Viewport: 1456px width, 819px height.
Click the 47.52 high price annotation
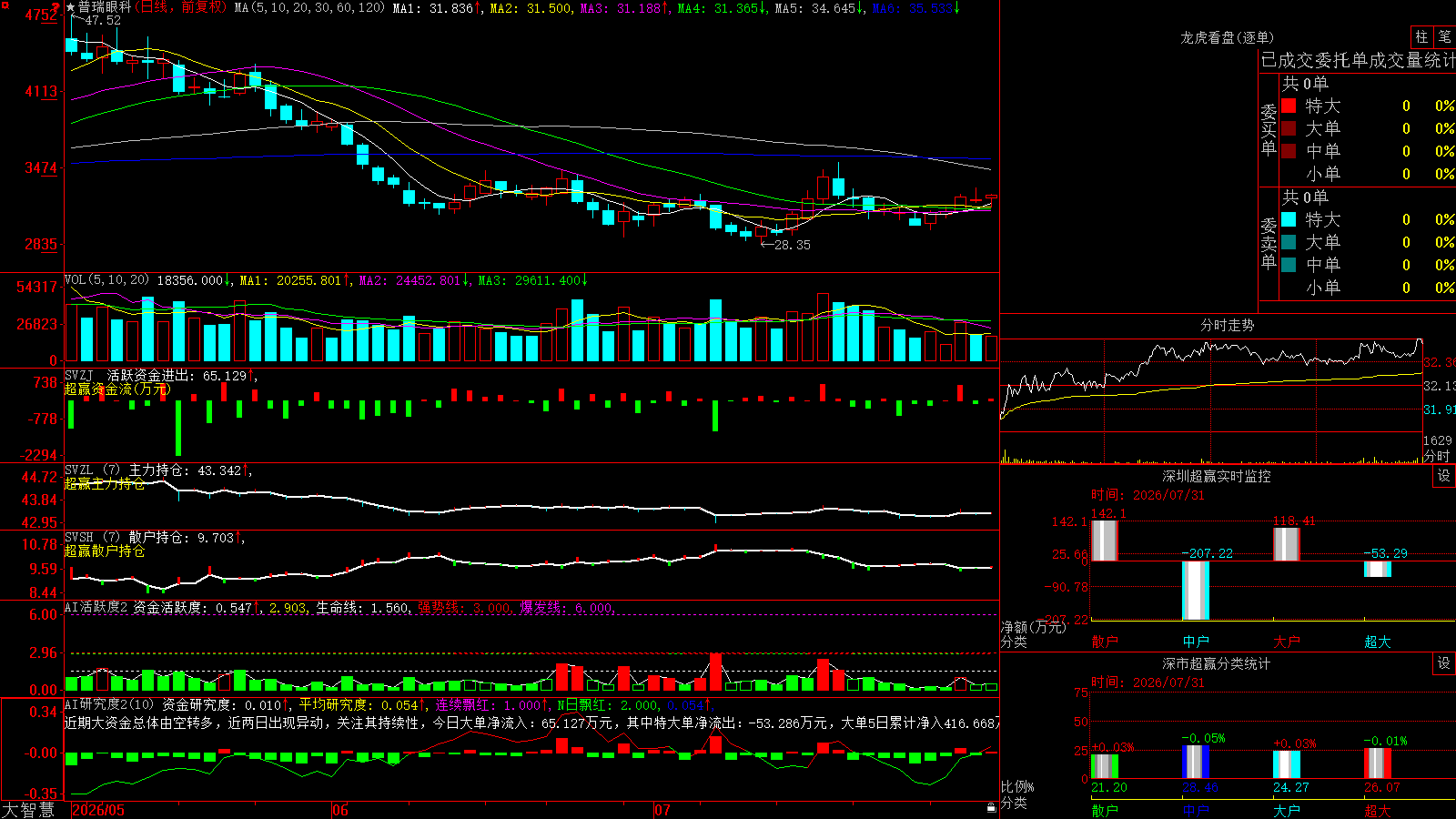coord(103,20)
